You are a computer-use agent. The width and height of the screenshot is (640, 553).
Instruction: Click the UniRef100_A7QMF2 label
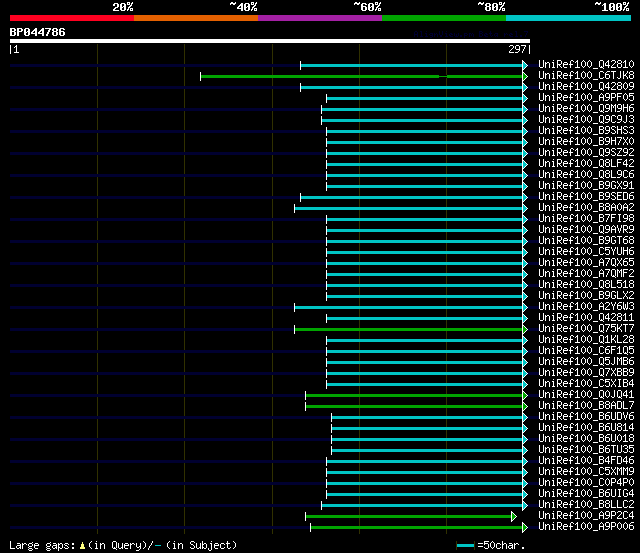pyautogui.click(x=586, y=274)
